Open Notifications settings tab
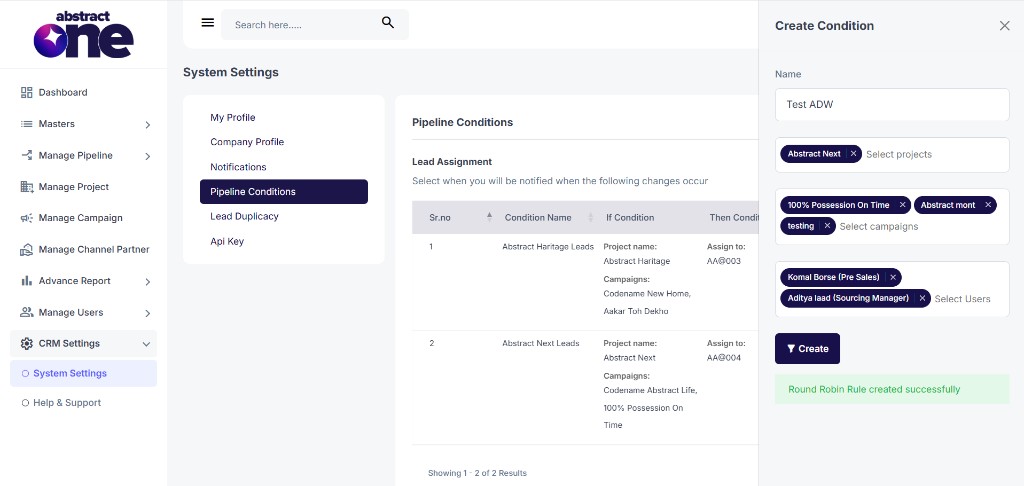1024x486 pixels. pos(238,167)
